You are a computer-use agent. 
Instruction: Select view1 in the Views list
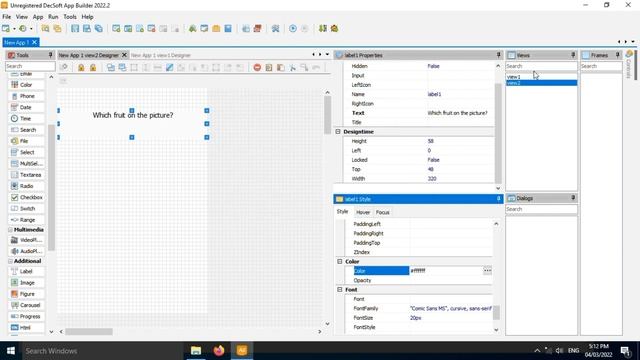(x=542, y=77)
